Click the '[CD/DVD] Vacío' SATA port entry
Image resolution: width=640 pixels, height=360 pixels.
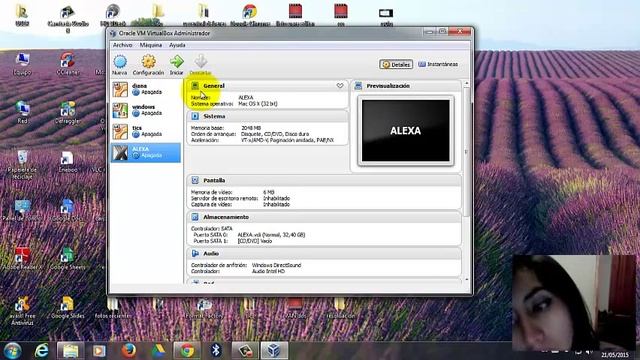(255, 241)
